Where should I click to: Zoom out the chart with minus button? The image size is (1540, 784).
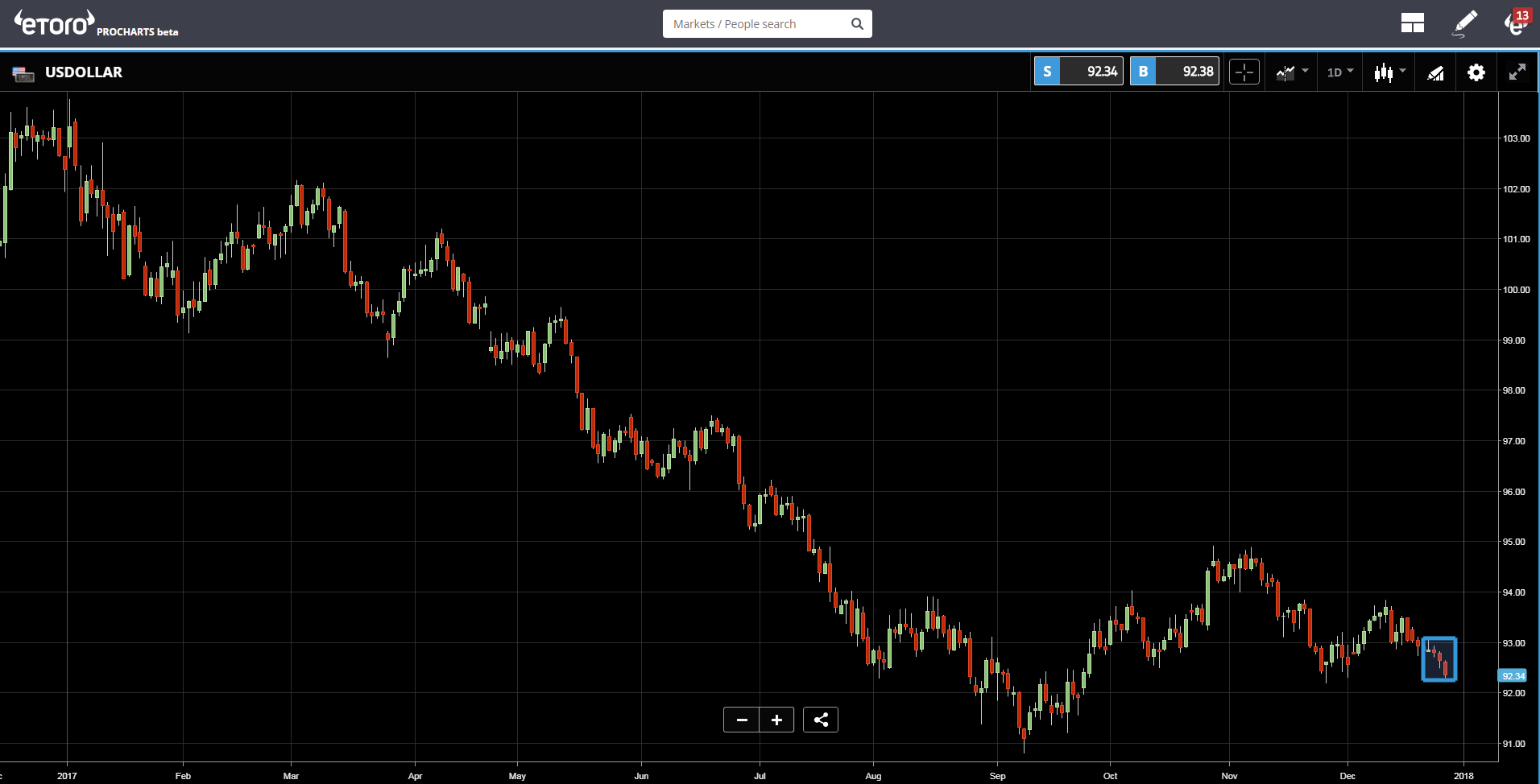[742, 720]
